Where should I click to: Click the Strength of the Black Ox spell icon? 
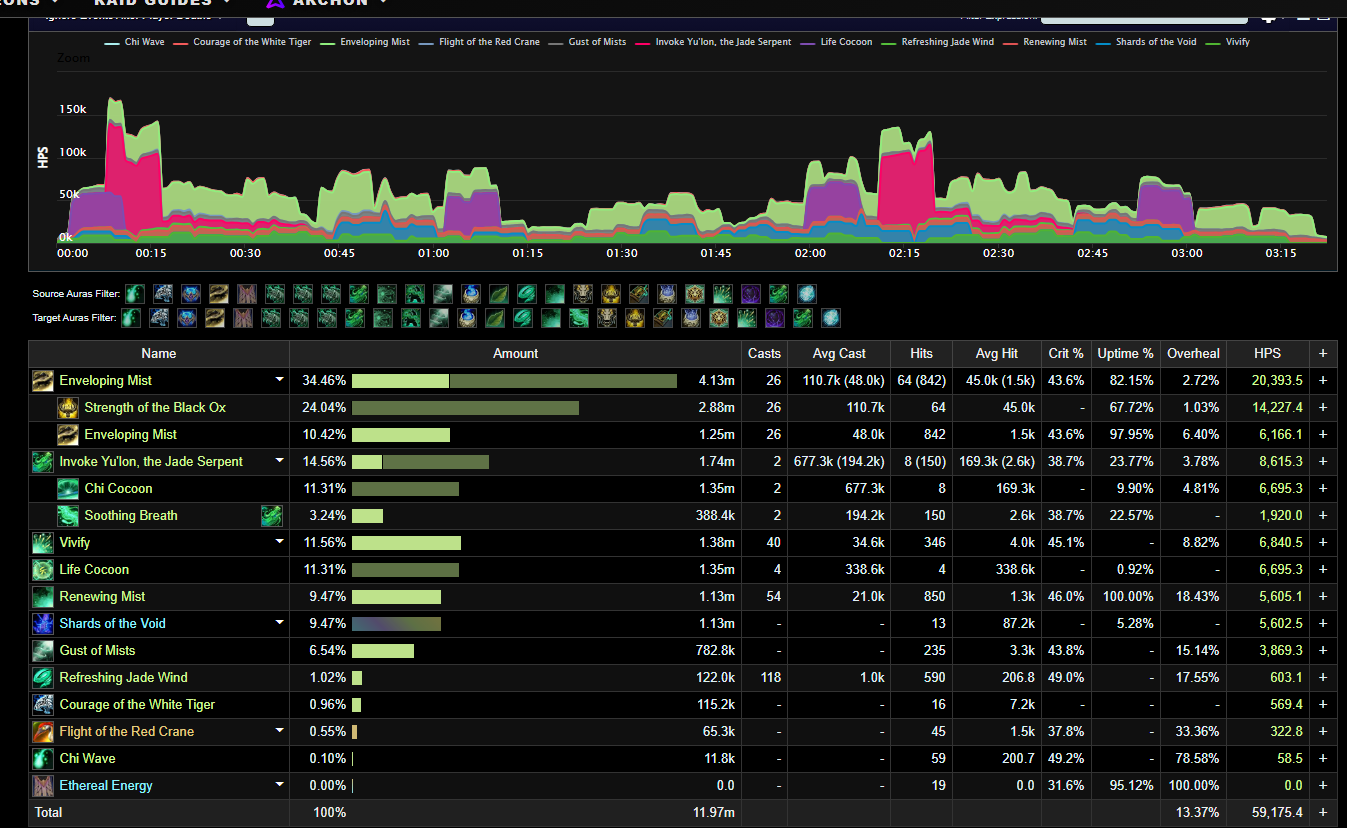[x=68, y=407]
